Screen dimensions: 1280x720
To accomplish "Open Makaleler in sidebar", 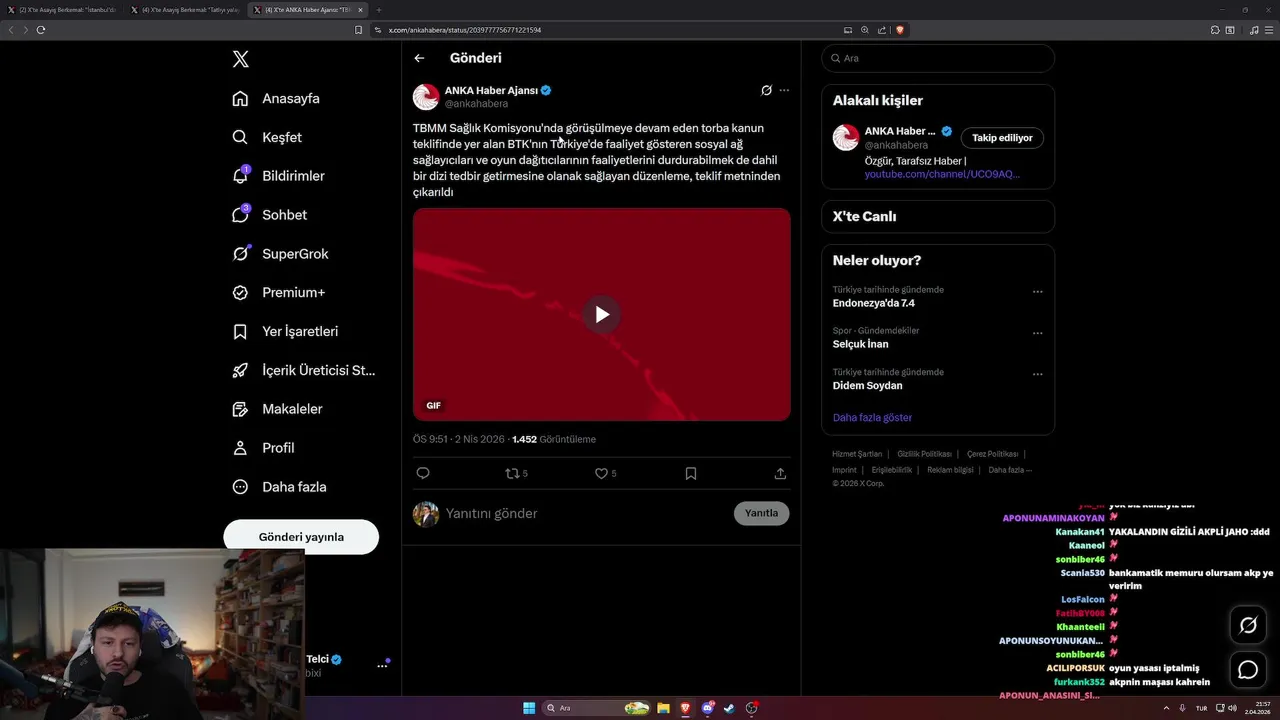I will (277, 409).
